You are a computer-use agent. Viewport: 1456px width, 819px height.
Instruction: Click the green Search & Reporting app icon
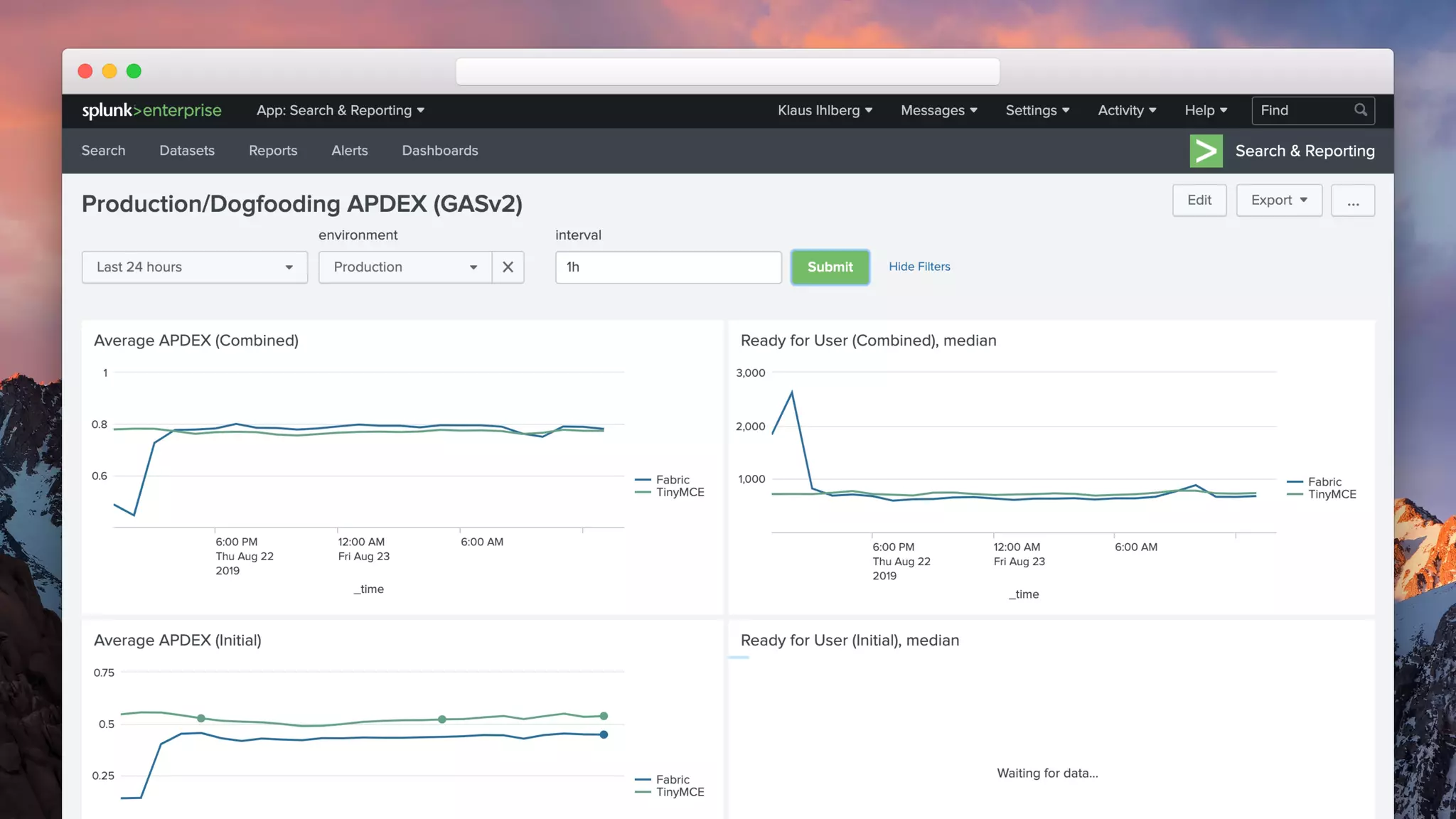[1206, 151]
